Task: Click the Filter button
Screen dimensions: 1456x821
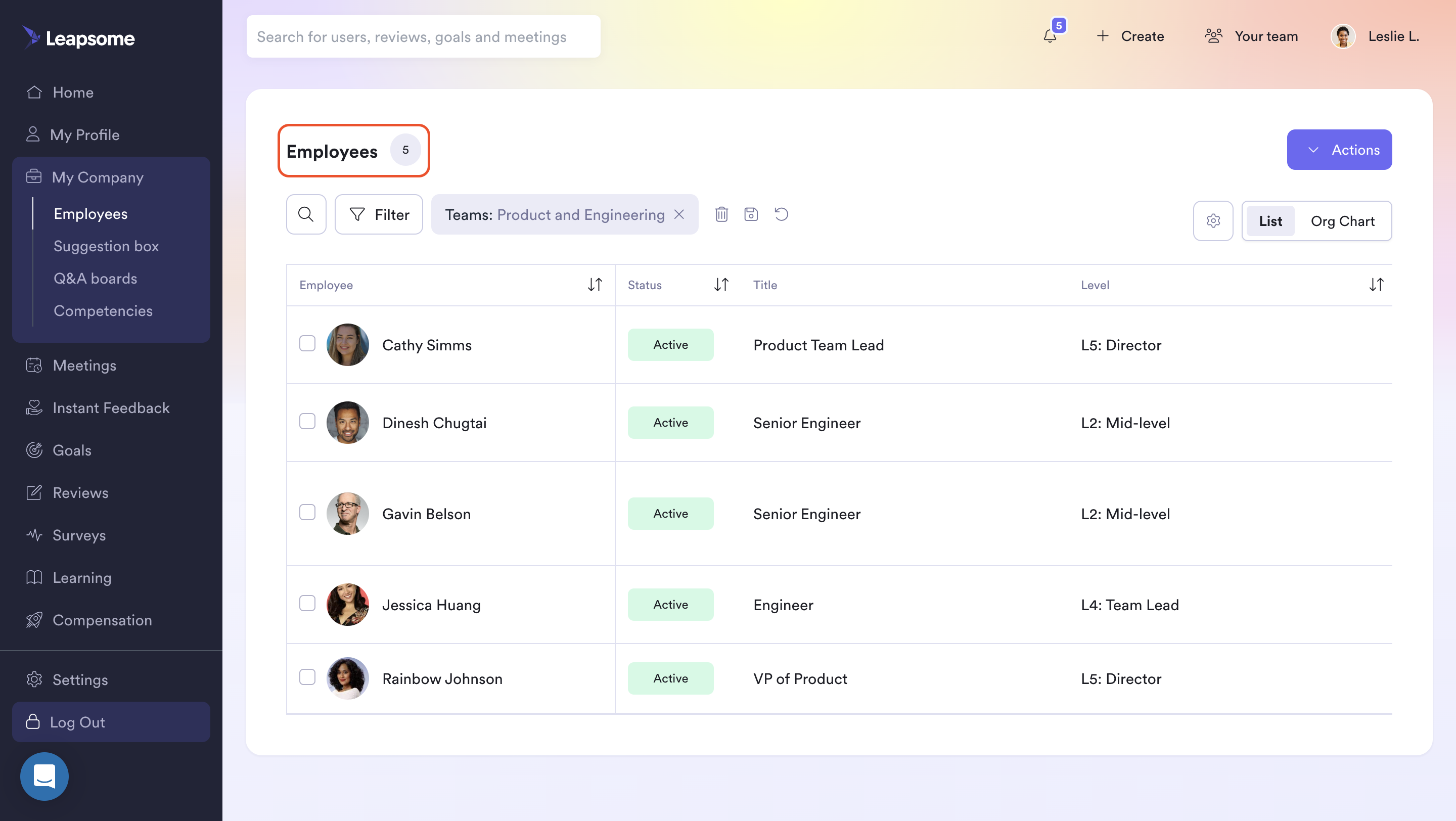Action: point(379,214)
